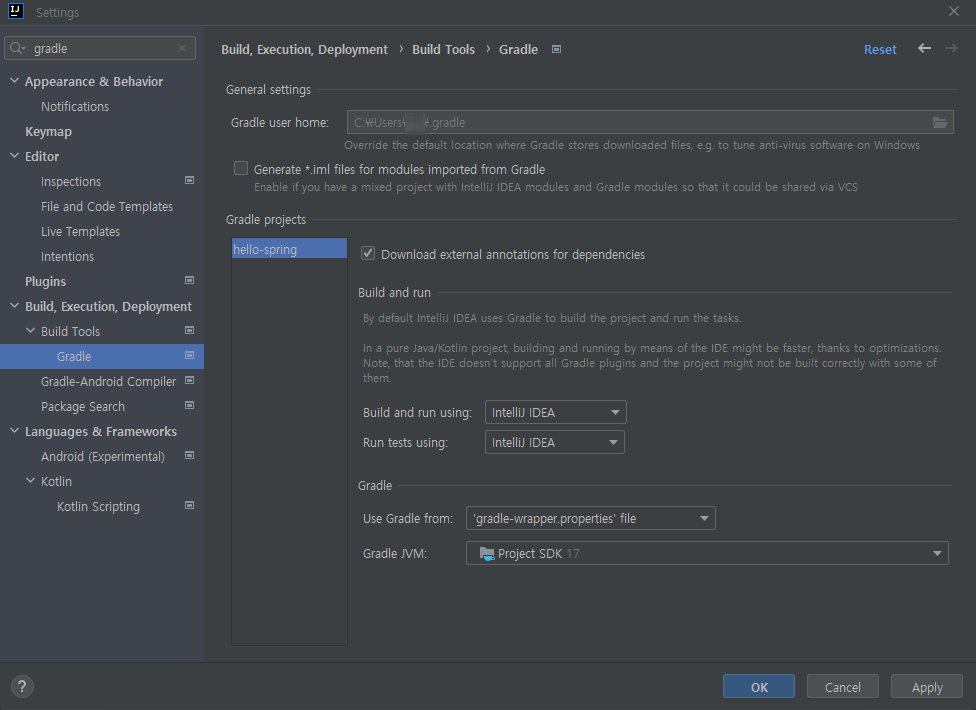The image size is (976, 710).
Task: Select Android (Experimental)
Action: [103, 457]
